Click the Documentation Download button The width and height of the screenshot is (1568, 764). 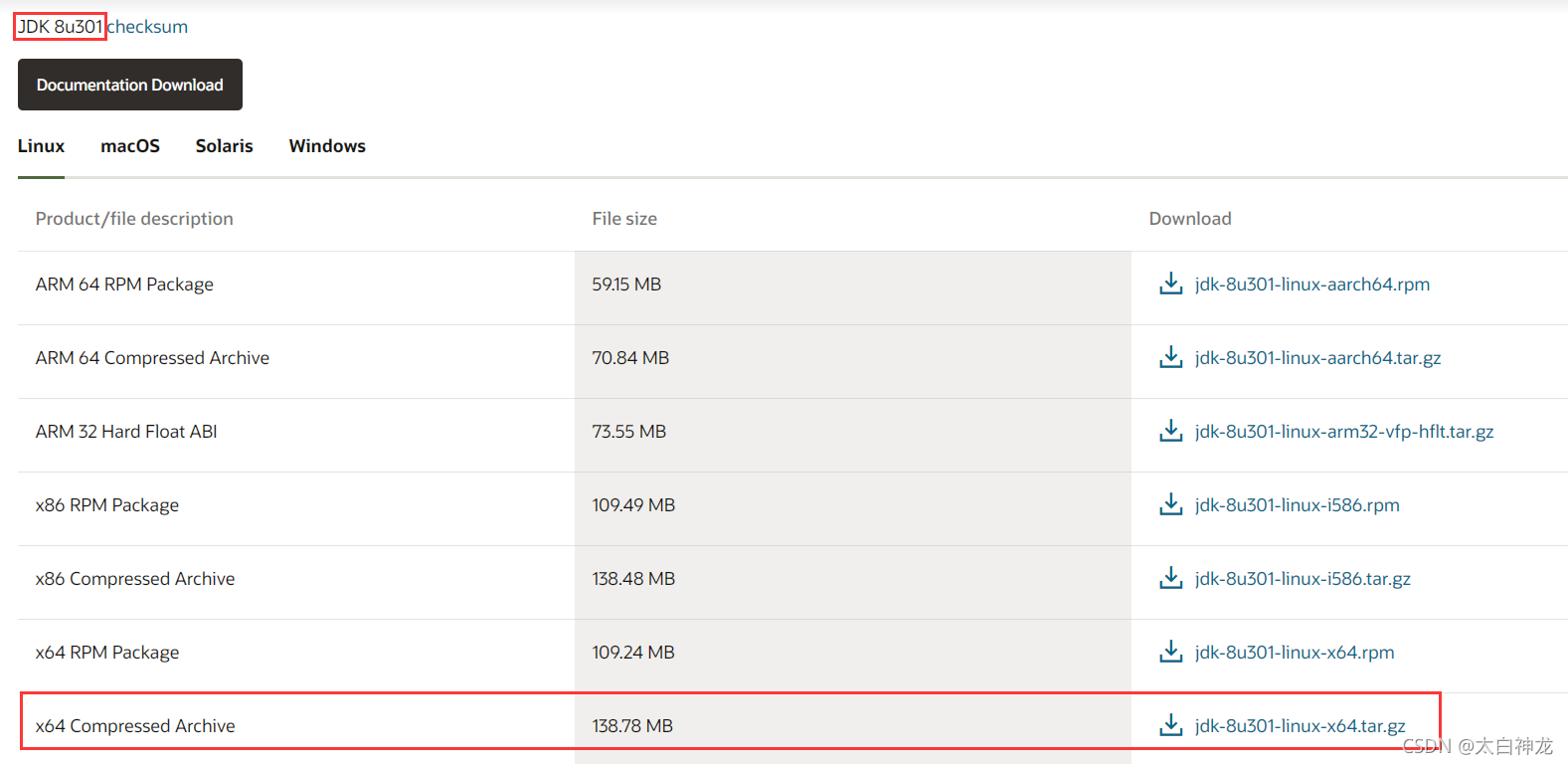click(x=130, y=85)
